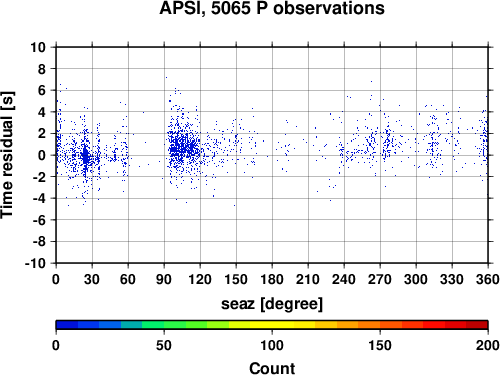
Task: Click the orange section of the colorbar
Action: [358, 325]
